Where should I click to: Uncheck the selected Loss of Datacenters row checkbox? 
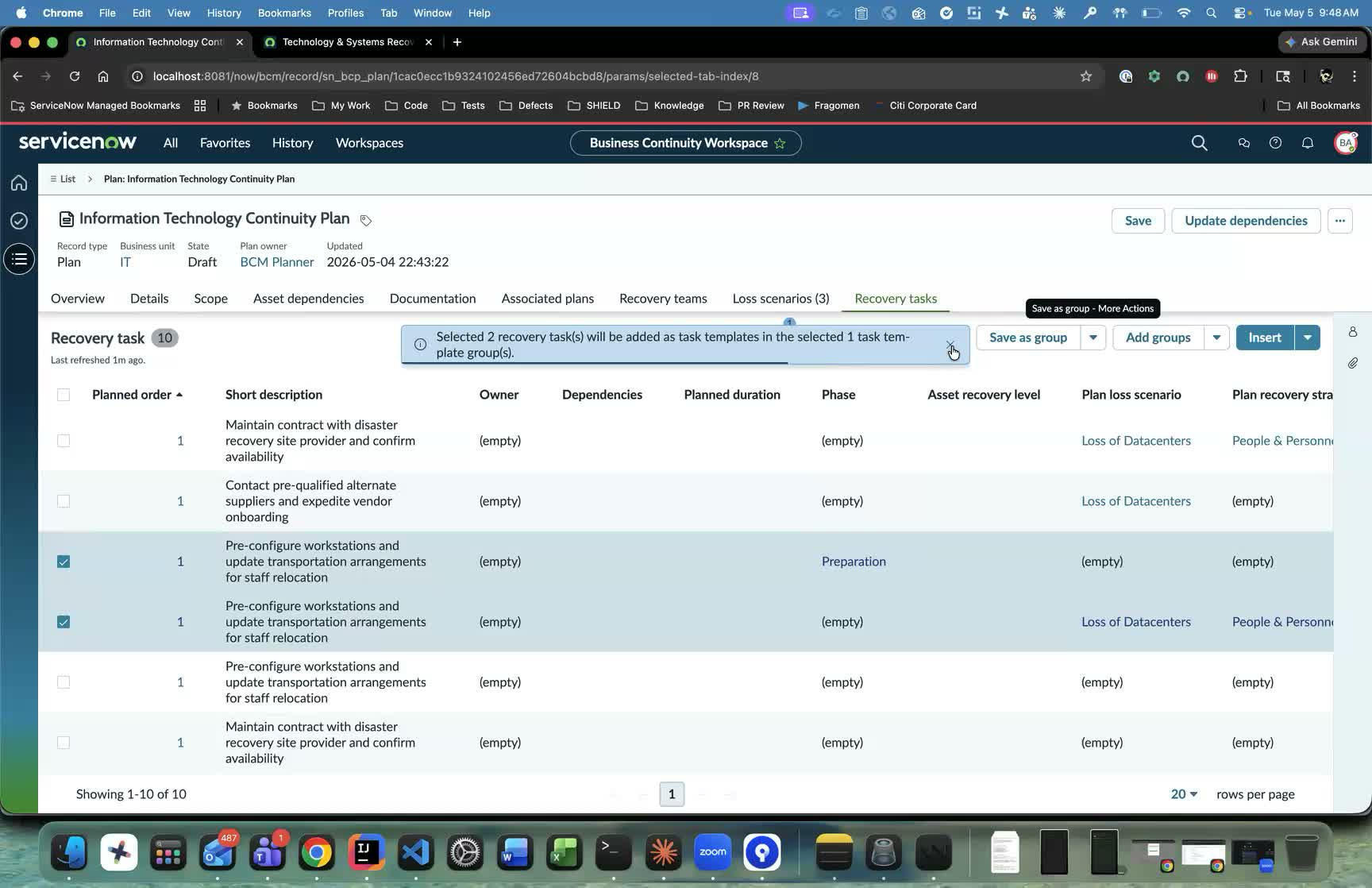[x=64, y=622]
